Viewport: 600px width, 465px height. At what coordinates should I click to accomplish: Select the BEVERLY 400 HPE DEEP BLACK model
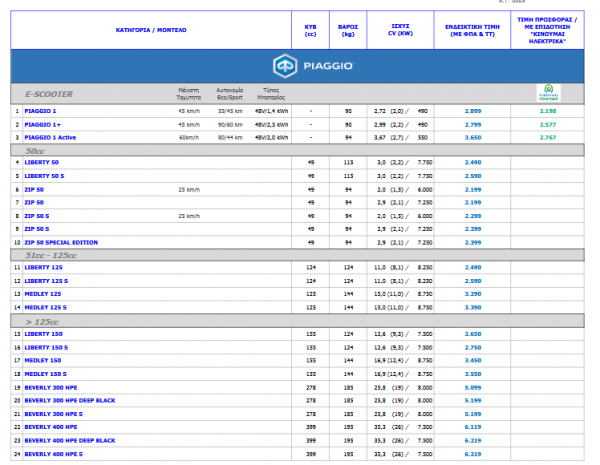70,441
